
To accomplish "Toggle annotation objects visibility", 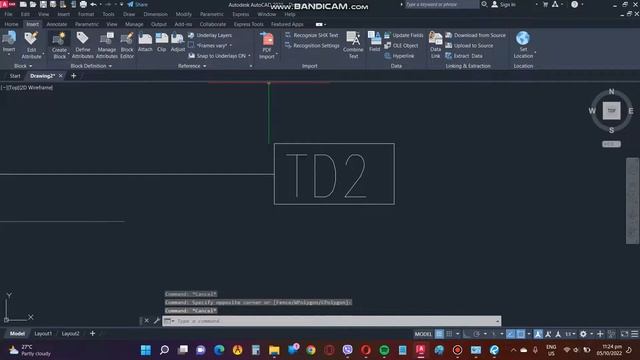I will tap(538, 334).
